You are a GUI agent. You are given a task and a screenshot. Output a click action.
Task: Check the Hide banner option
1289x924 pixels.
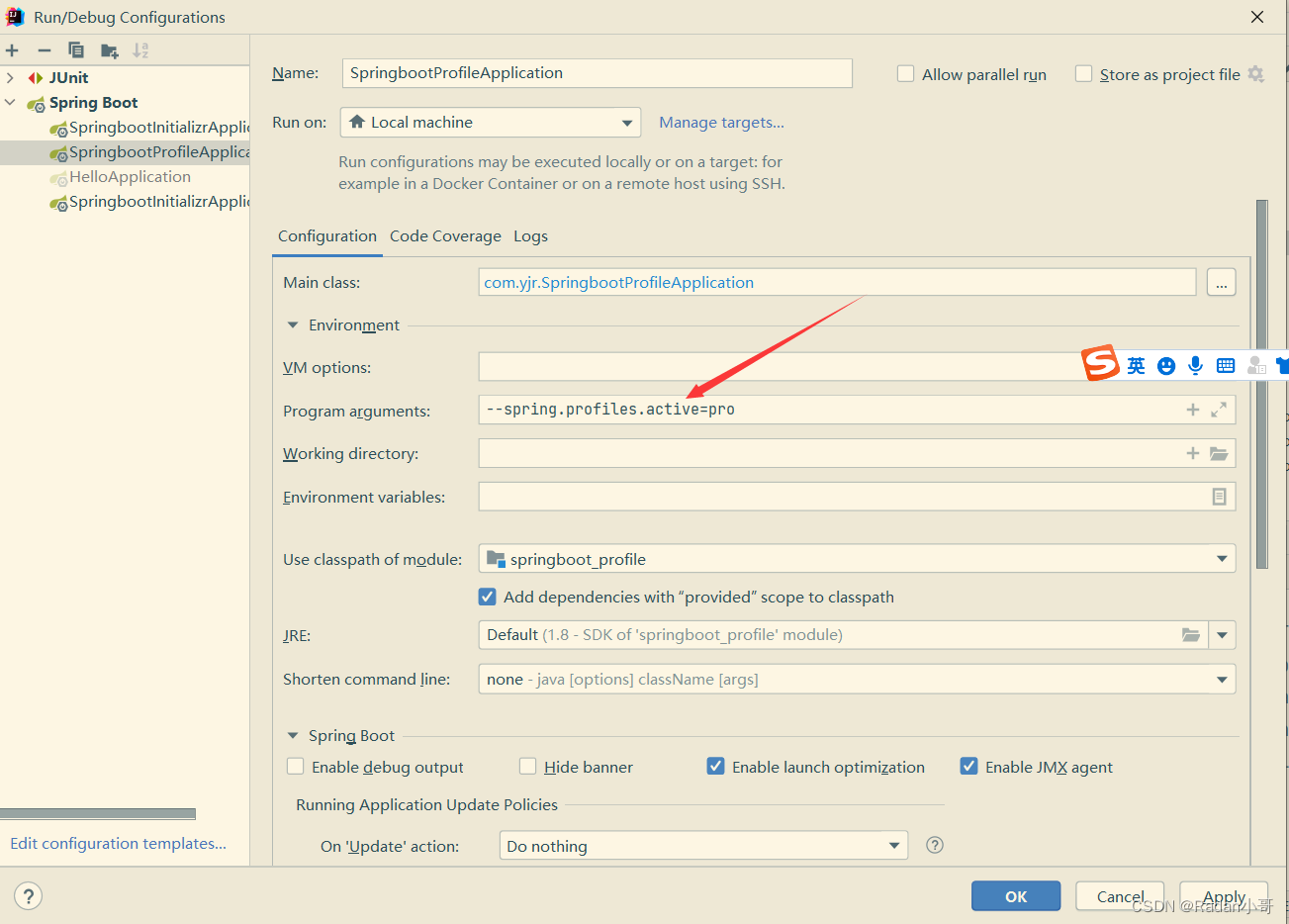click(x=527, y=767)
